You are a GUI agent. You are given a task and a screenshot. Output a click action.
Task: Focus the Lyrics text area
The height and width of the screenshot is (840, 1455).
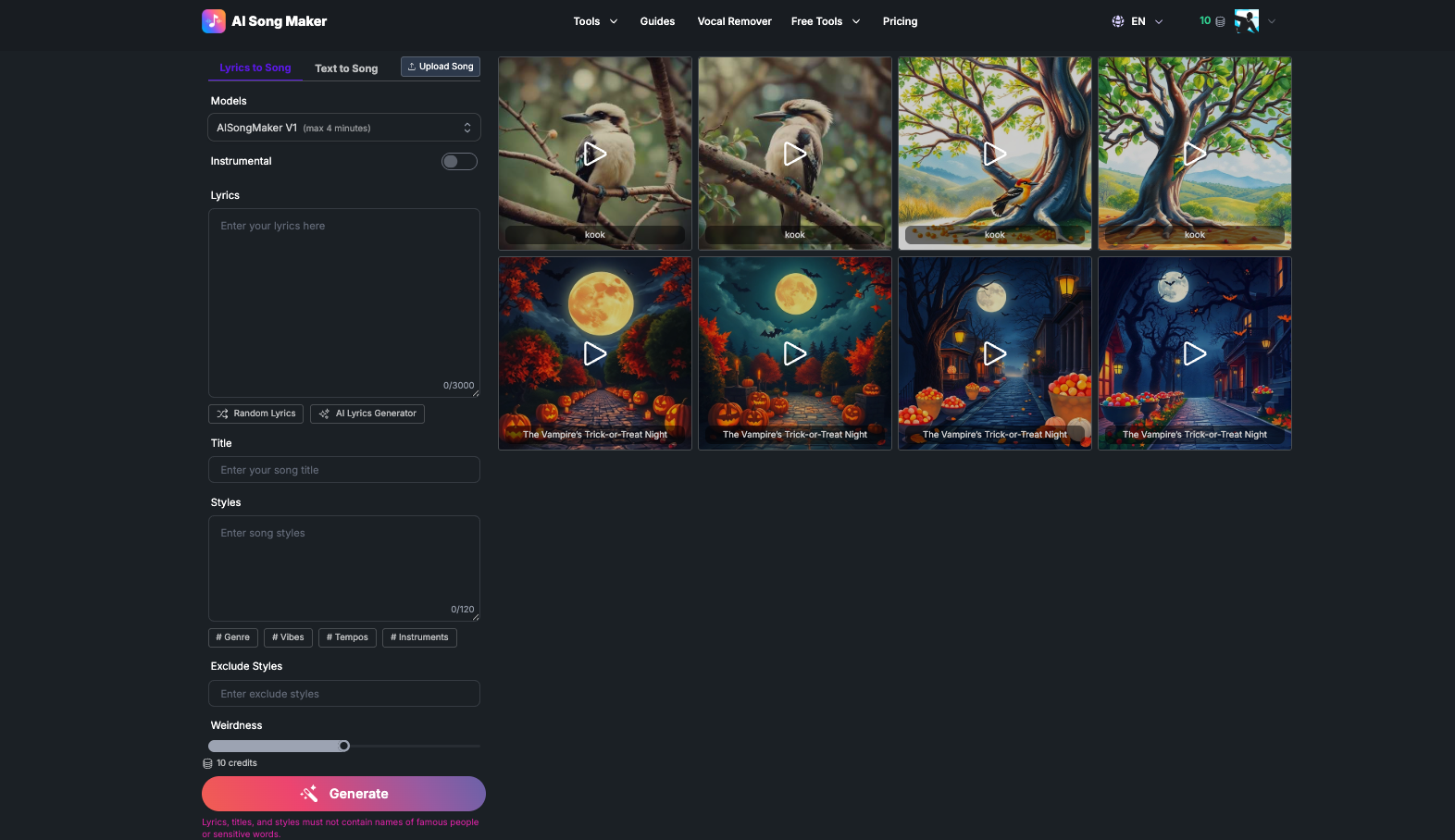tap(344, 303)
